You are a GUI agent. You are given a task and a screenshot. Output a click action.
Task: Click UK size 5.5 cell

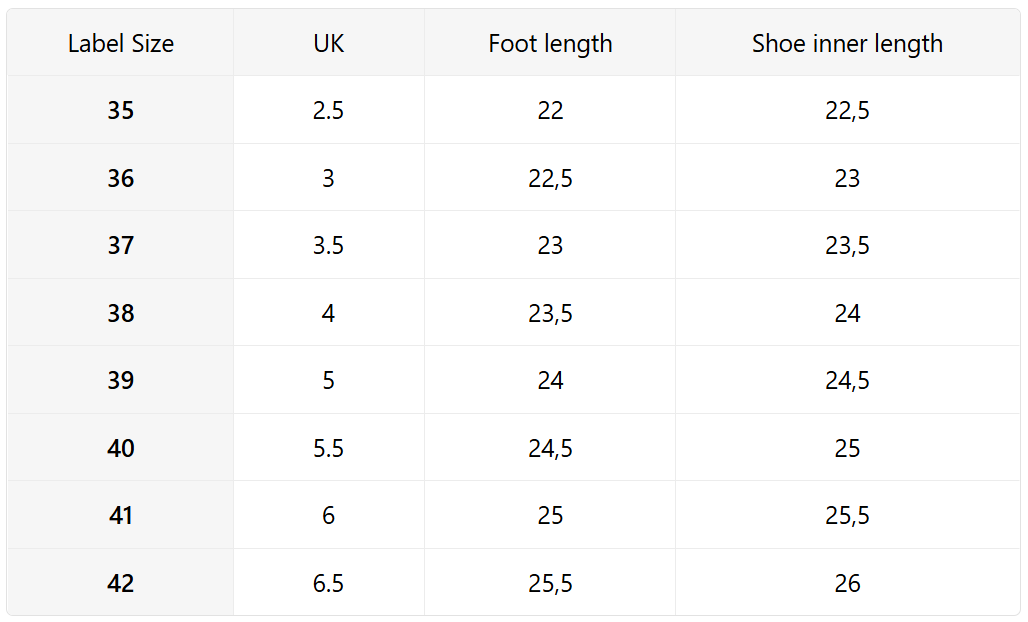pyautogui.click(x=328, y=448)
